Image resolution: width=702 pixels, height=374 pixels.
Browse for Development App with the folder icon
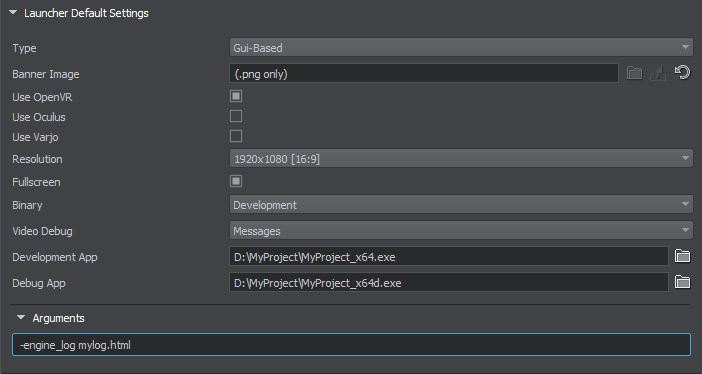coord(682,256)
